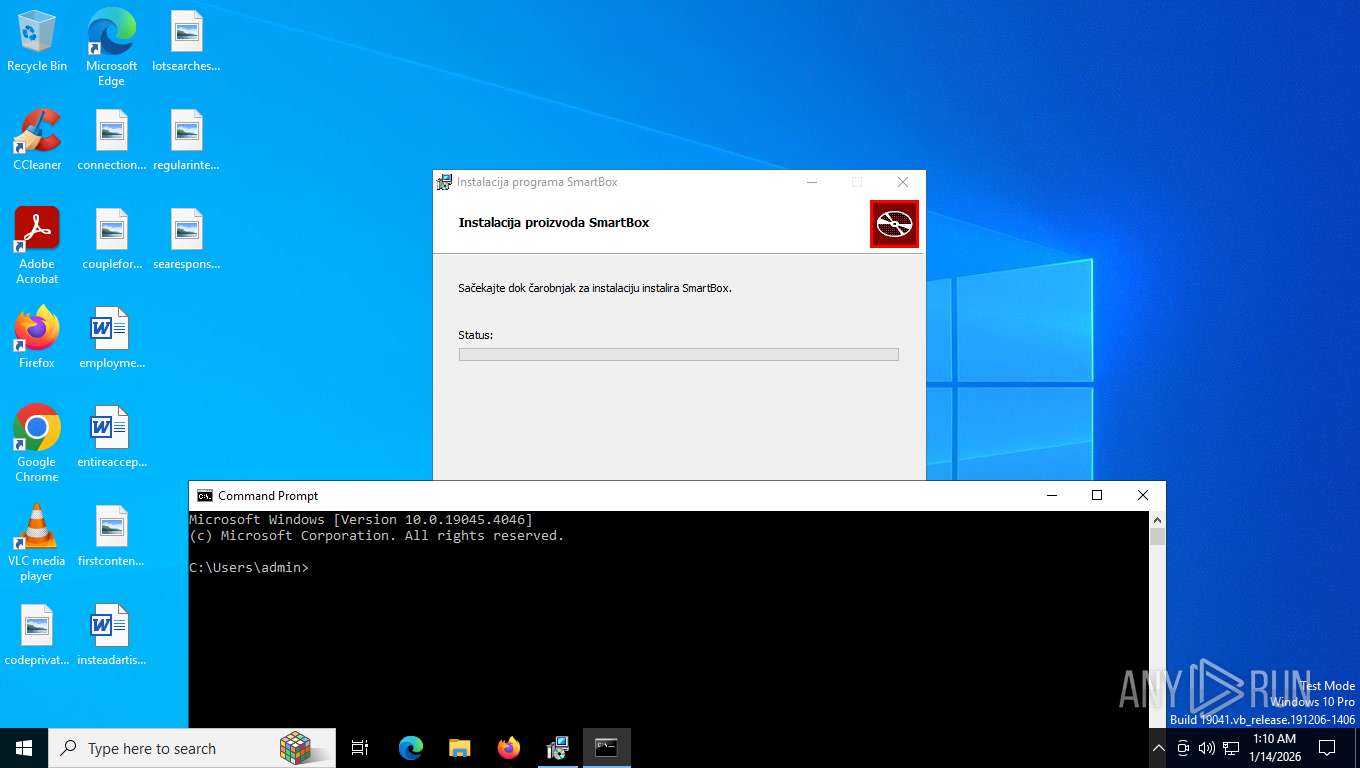Image resolution: width=1360 pixels, height=768 pixels.
Task: Switch to Command Prompt taskbar button
Action: (x=607, y=748)
